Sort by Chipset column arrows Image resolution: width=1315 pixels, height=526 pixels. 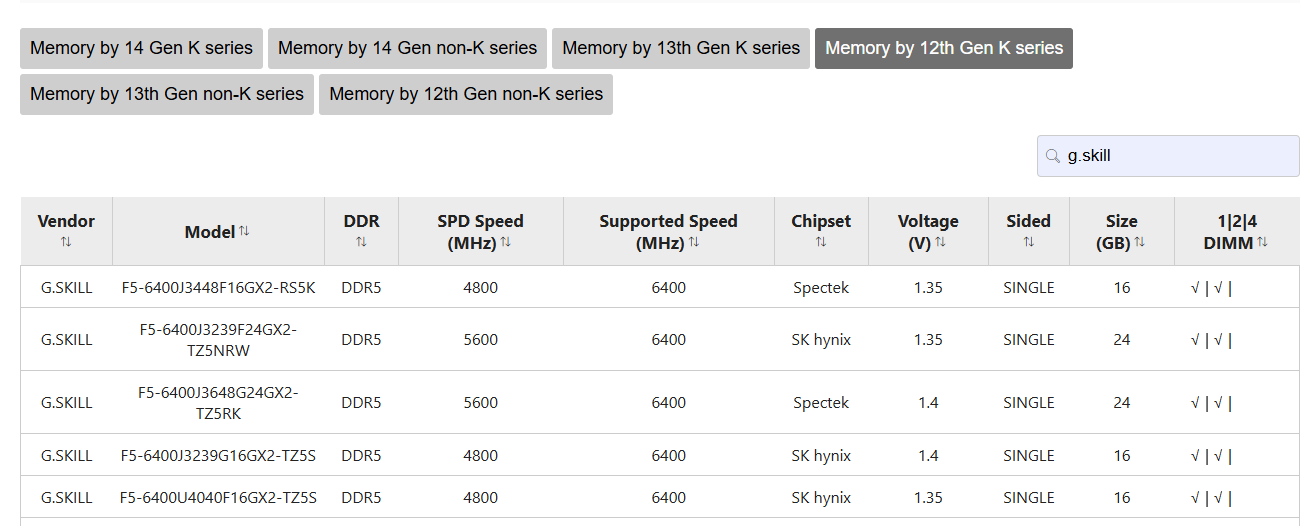(x=821, y=242)
